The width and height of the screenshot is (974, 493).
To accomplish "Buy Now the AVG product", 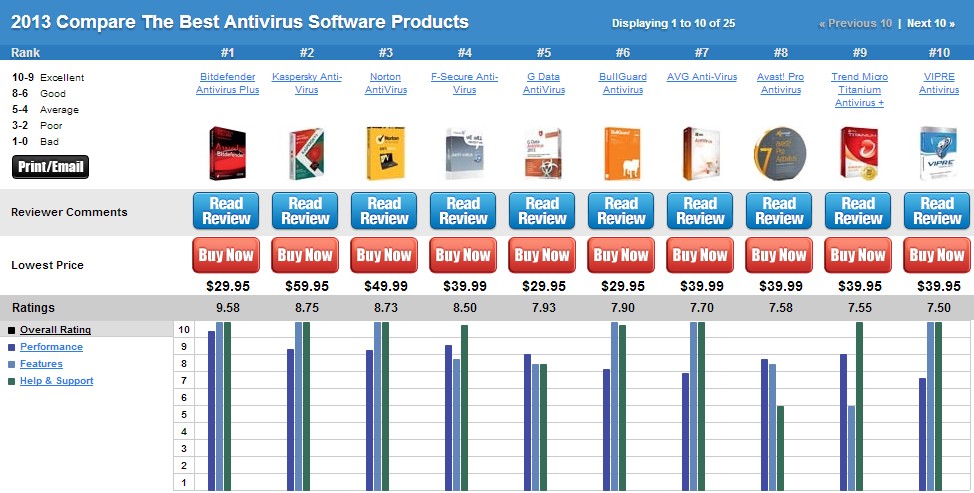I will (x=700, y=255).
